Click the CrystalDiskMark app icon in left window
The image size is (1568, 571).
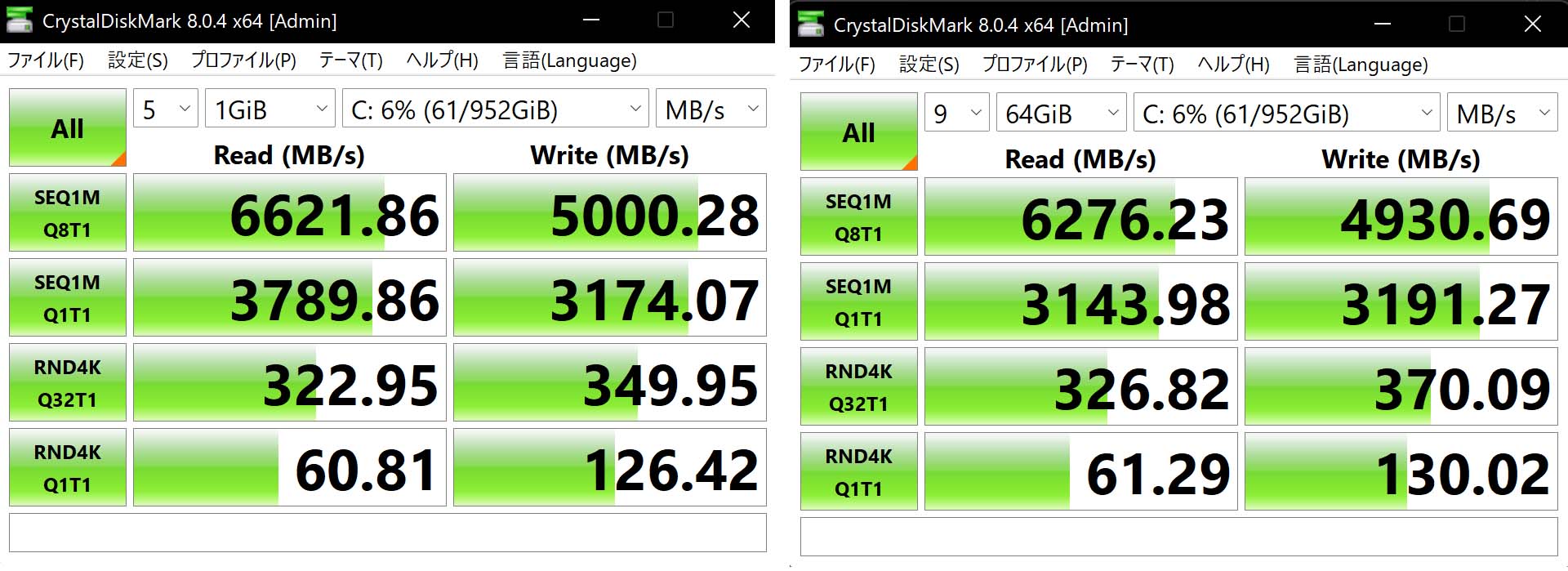coord(20,20)
